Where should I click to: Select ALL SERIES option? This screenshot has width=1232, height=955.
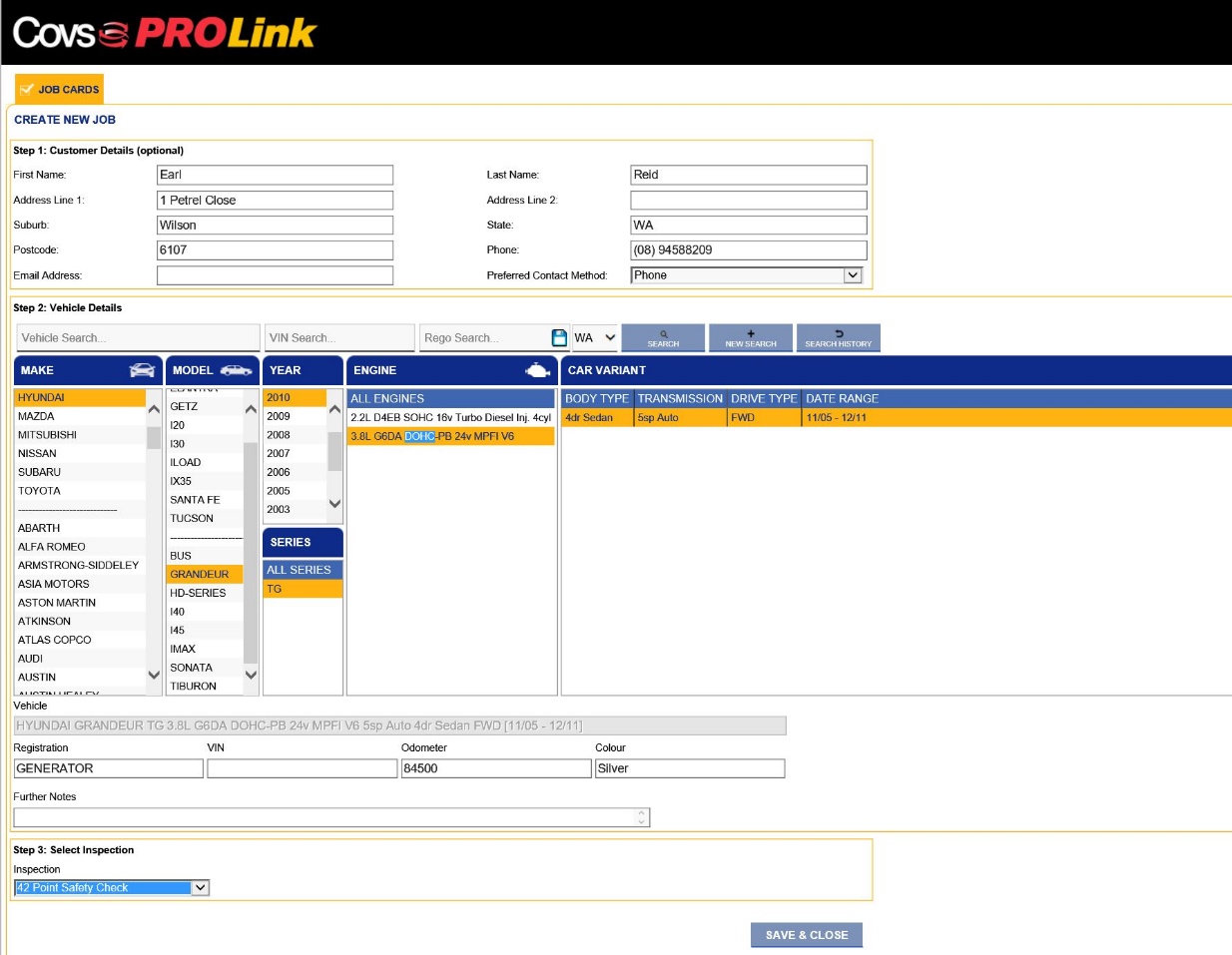[x=304, y=570]
